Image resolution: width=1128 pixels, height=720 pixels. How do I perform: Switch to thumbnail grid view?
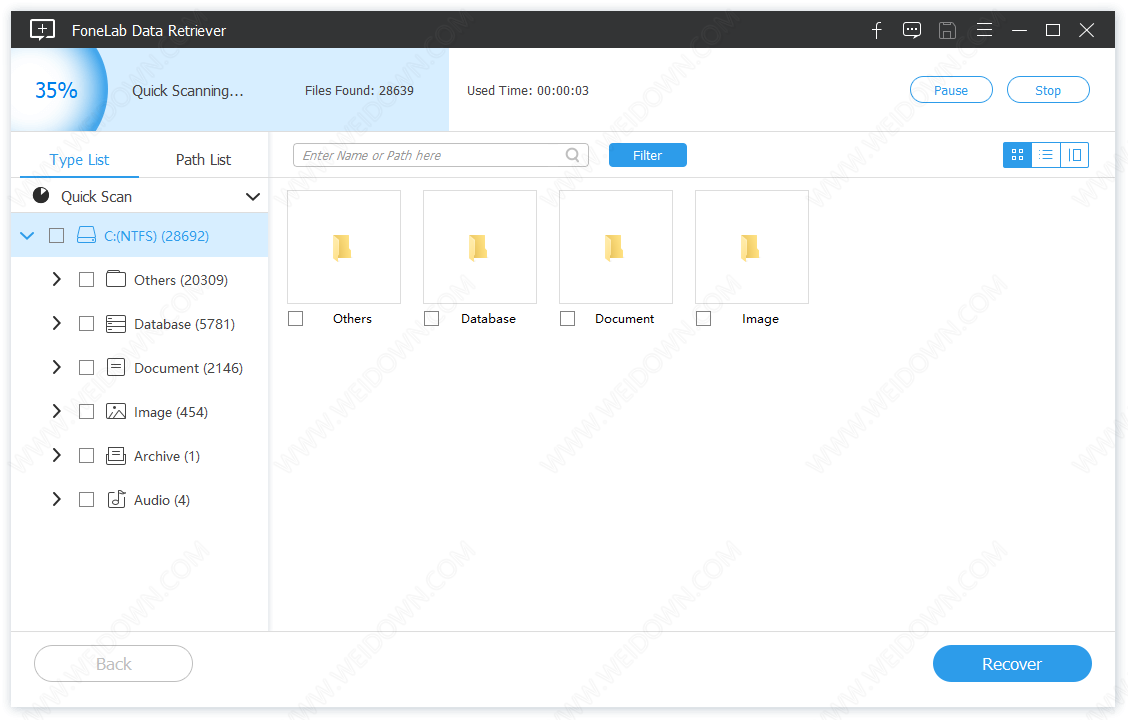(x=1017, y=155)
